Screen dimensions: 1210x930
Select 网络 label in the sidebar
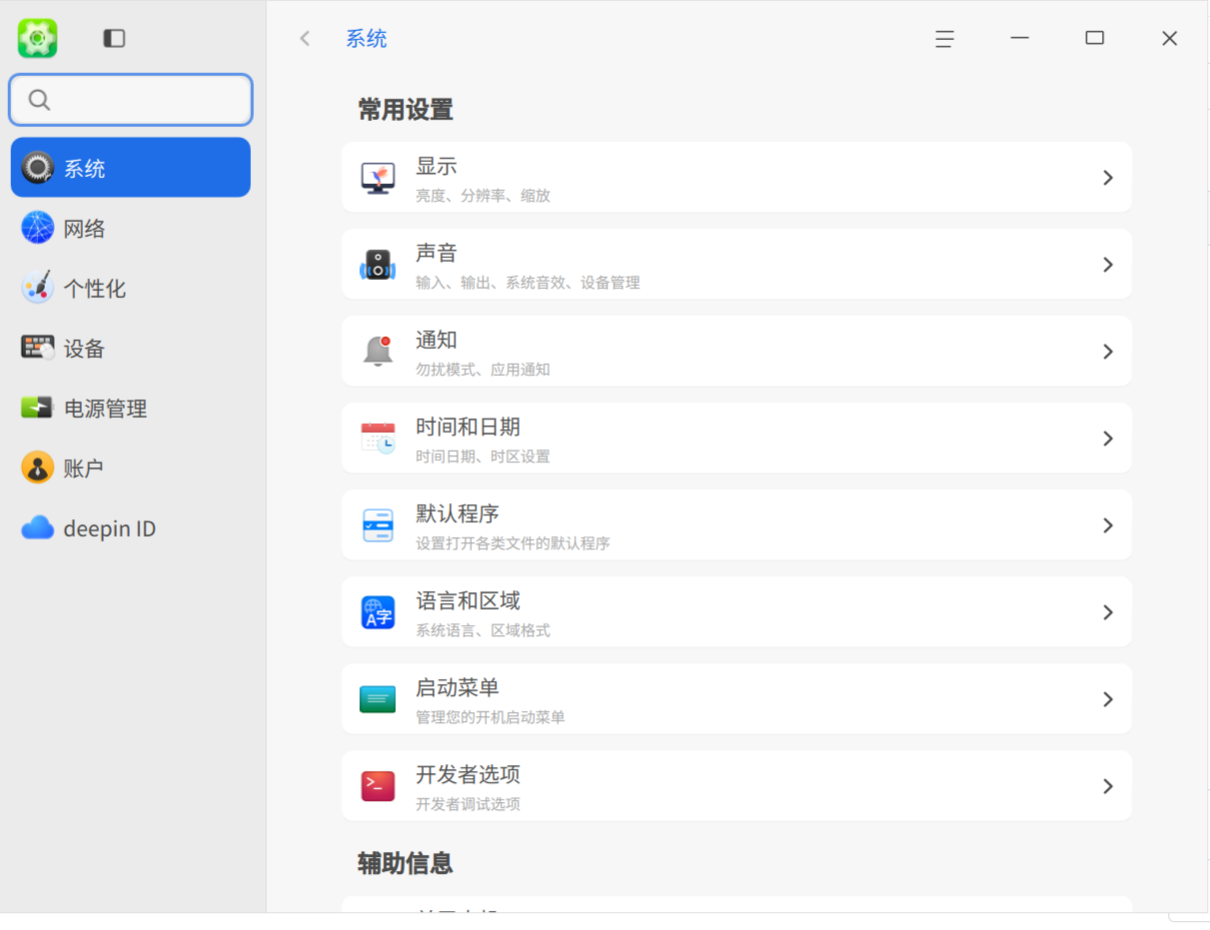[x=85, y=228]
